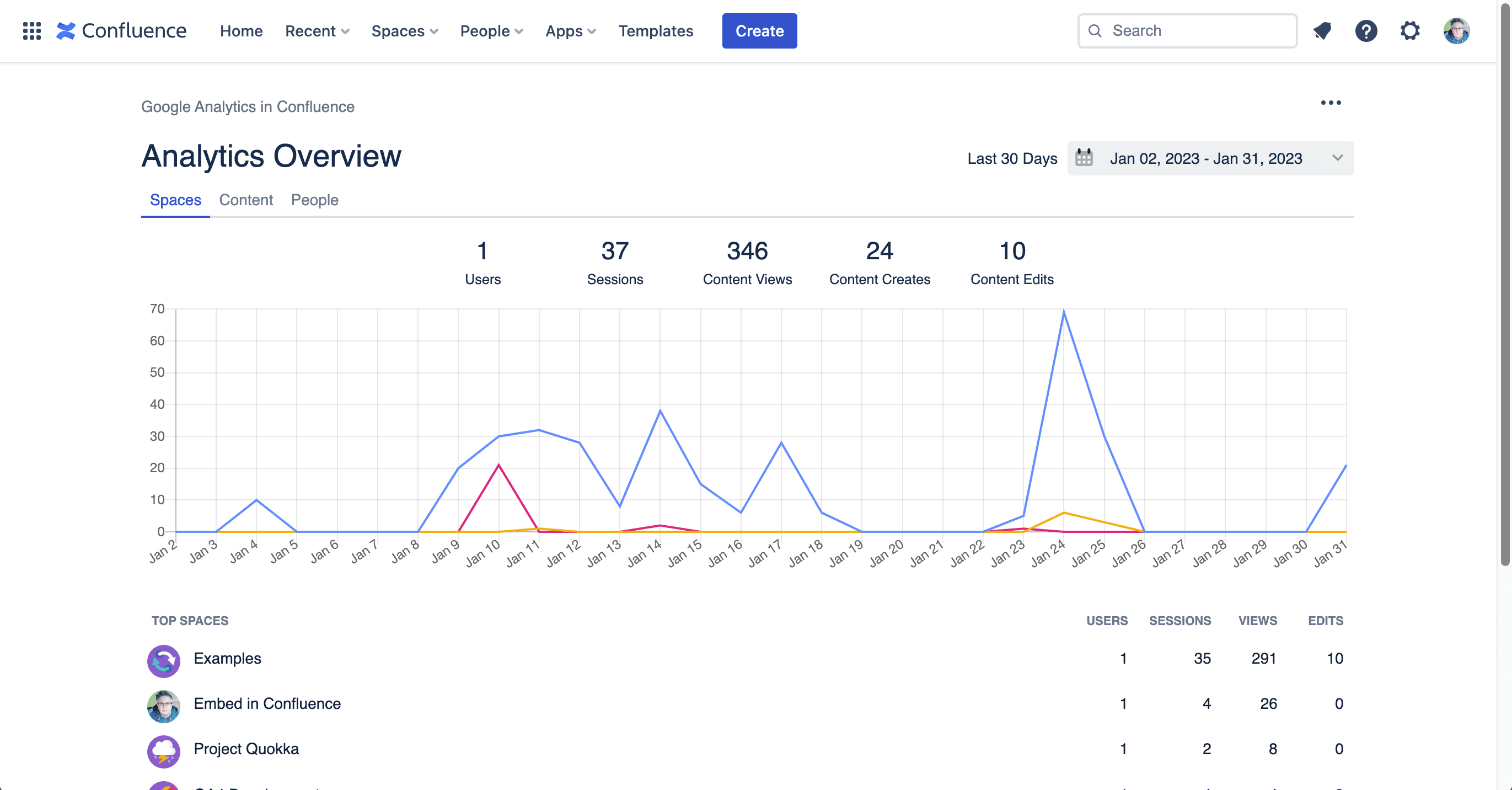Image resolution: width=1512 pixels, height=790 pixels.
Task: Open the help question mark icon
Action: coord(1366,30)
